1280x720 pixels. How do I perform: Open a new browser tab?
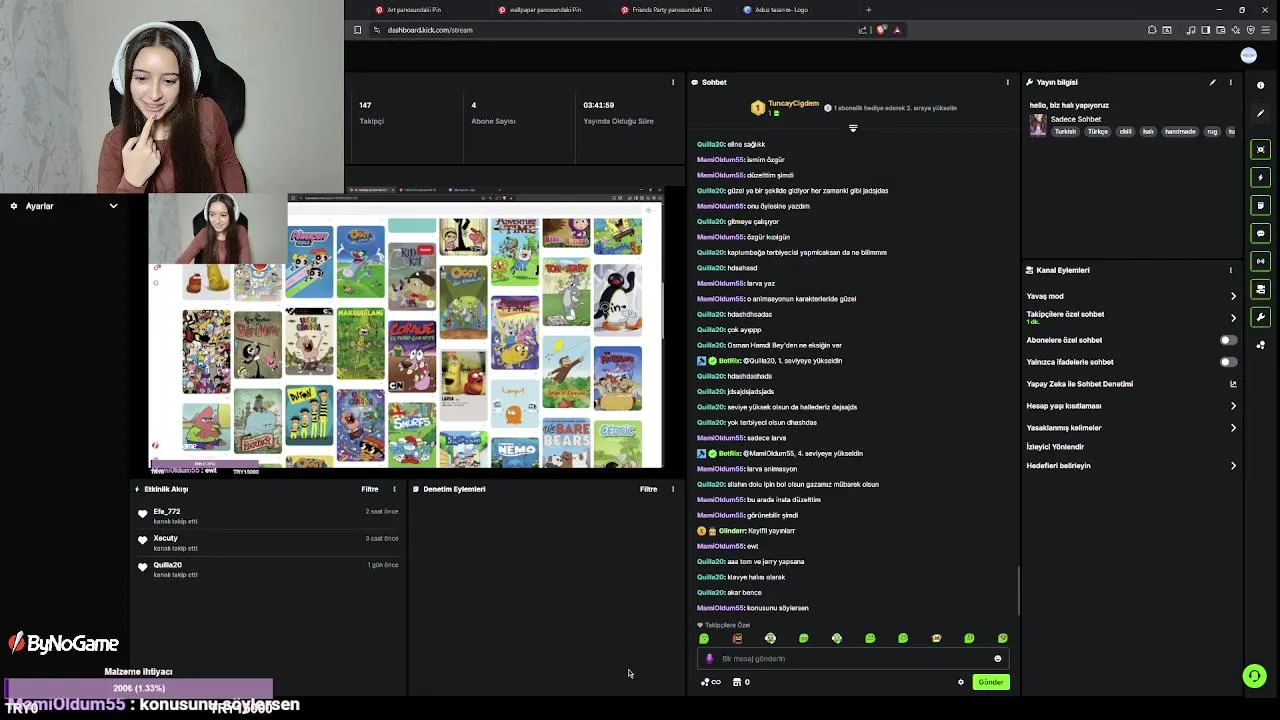pyautogui.click(x=868, y=10)
